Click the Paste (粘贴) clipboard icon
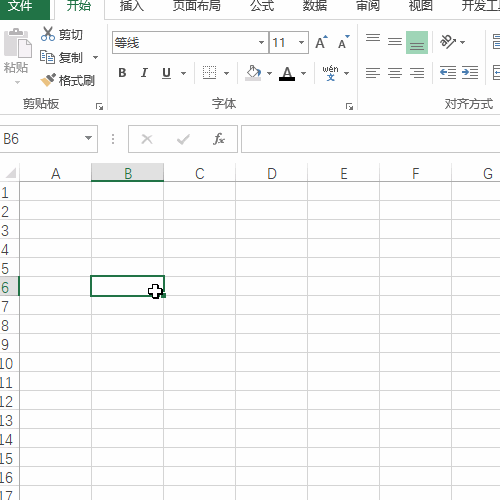 tap(17, 43)
